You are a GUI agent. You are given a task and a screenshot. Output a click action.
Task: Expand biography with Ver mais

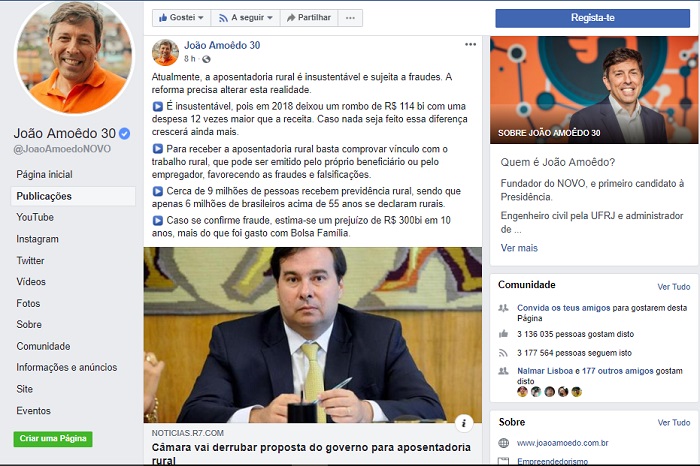tap(519, 248)
